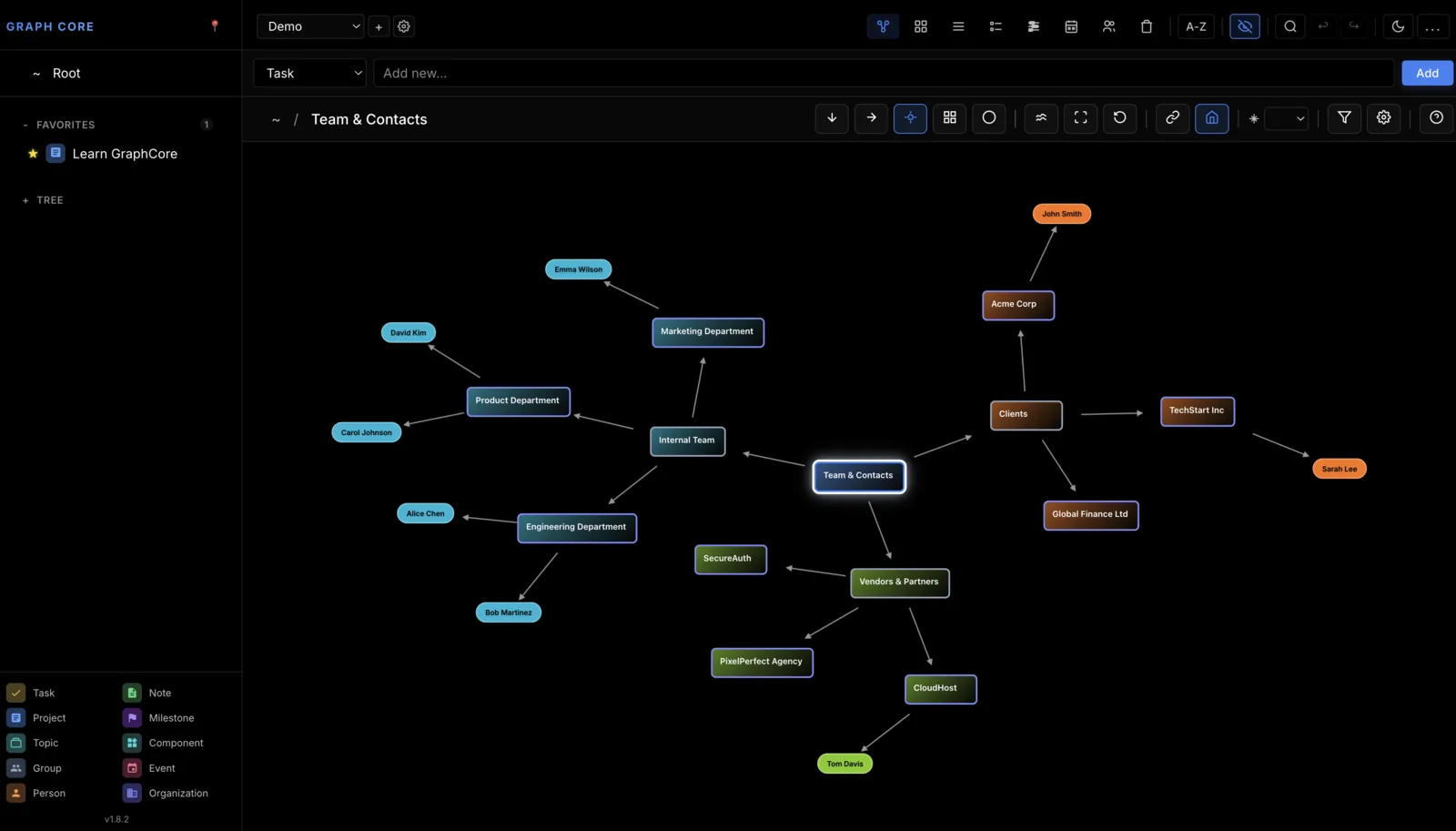Click the wavy lines edge style icon
The height and width of the screenshot is (831, 1456).
(x=1041, y=117)
